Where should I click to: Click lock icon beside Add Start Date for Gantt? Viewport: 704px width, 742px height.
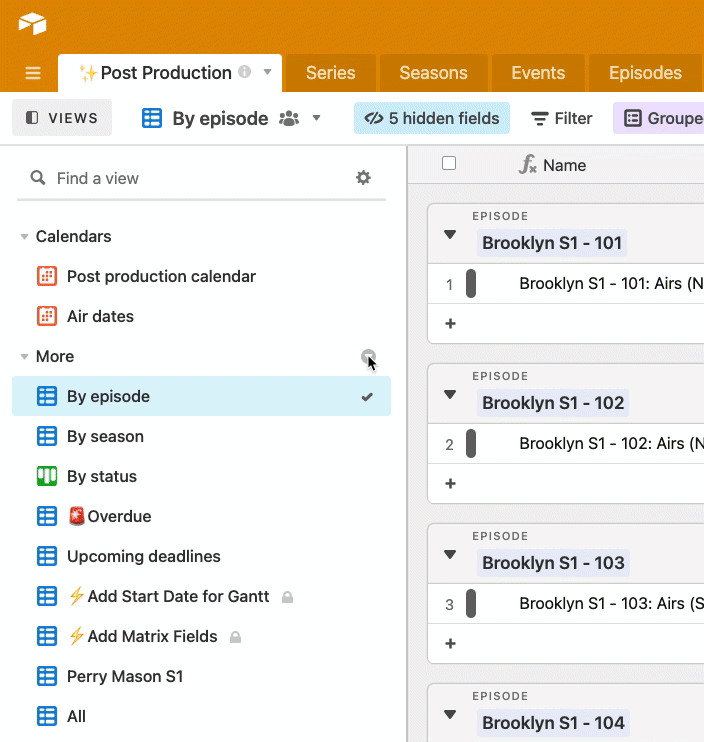[x=287, y=597]
